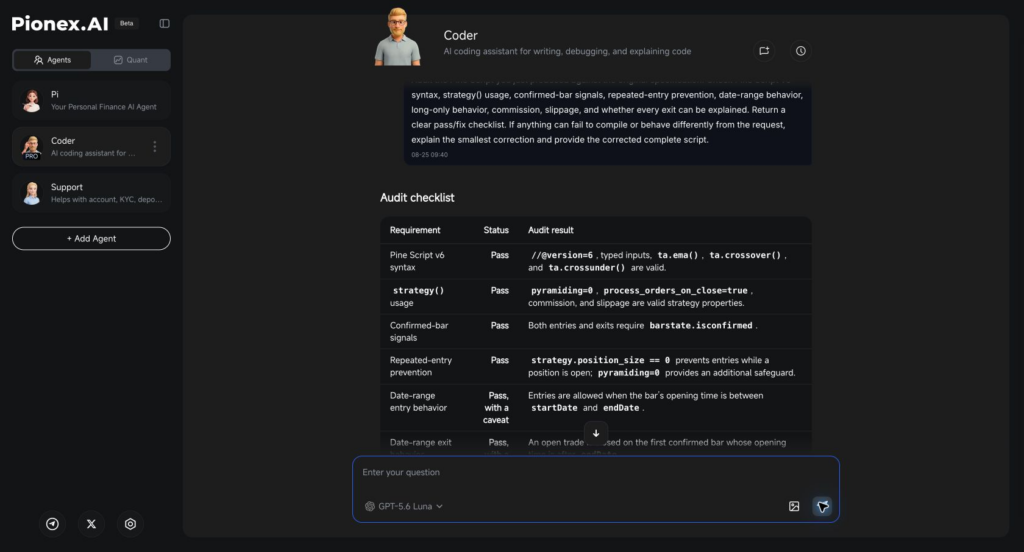1024x552 pixels.
Task: Send the question with the send icon
Action: click(822, 506)
